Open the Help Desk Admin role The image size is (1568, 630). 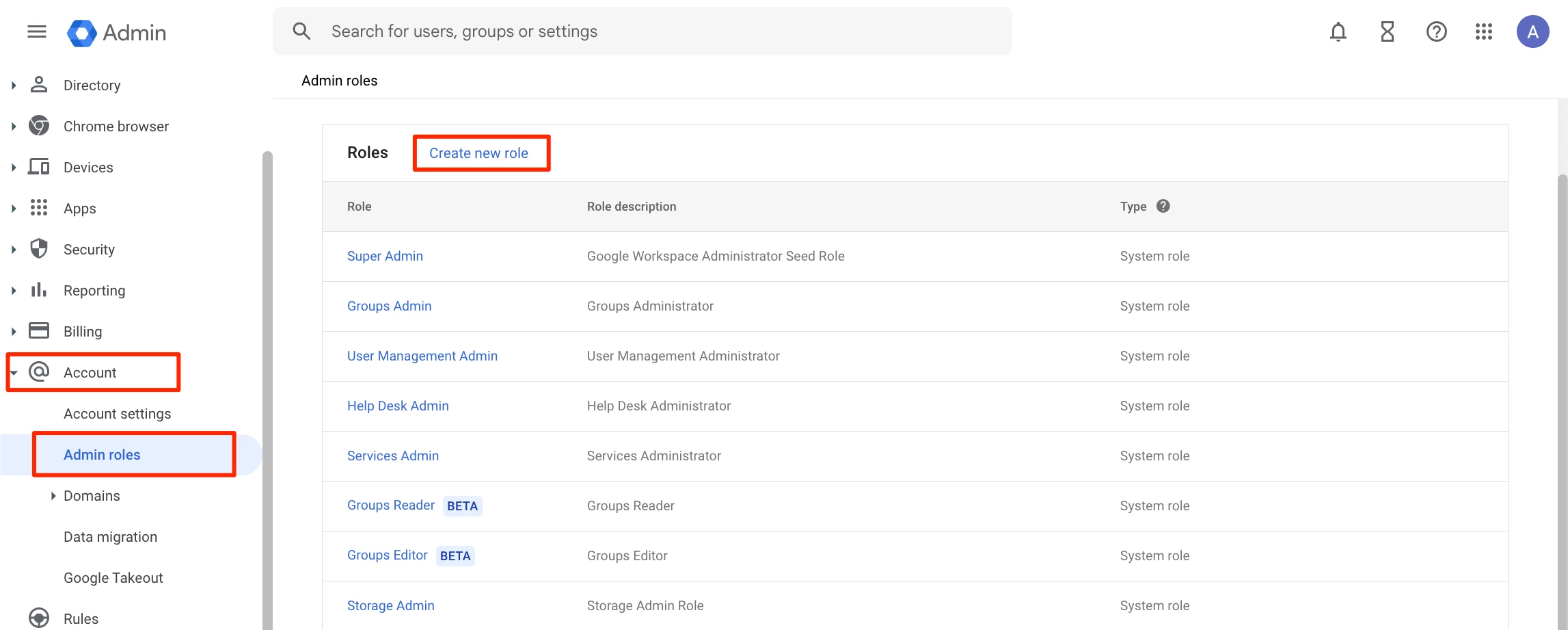[398, 406]
